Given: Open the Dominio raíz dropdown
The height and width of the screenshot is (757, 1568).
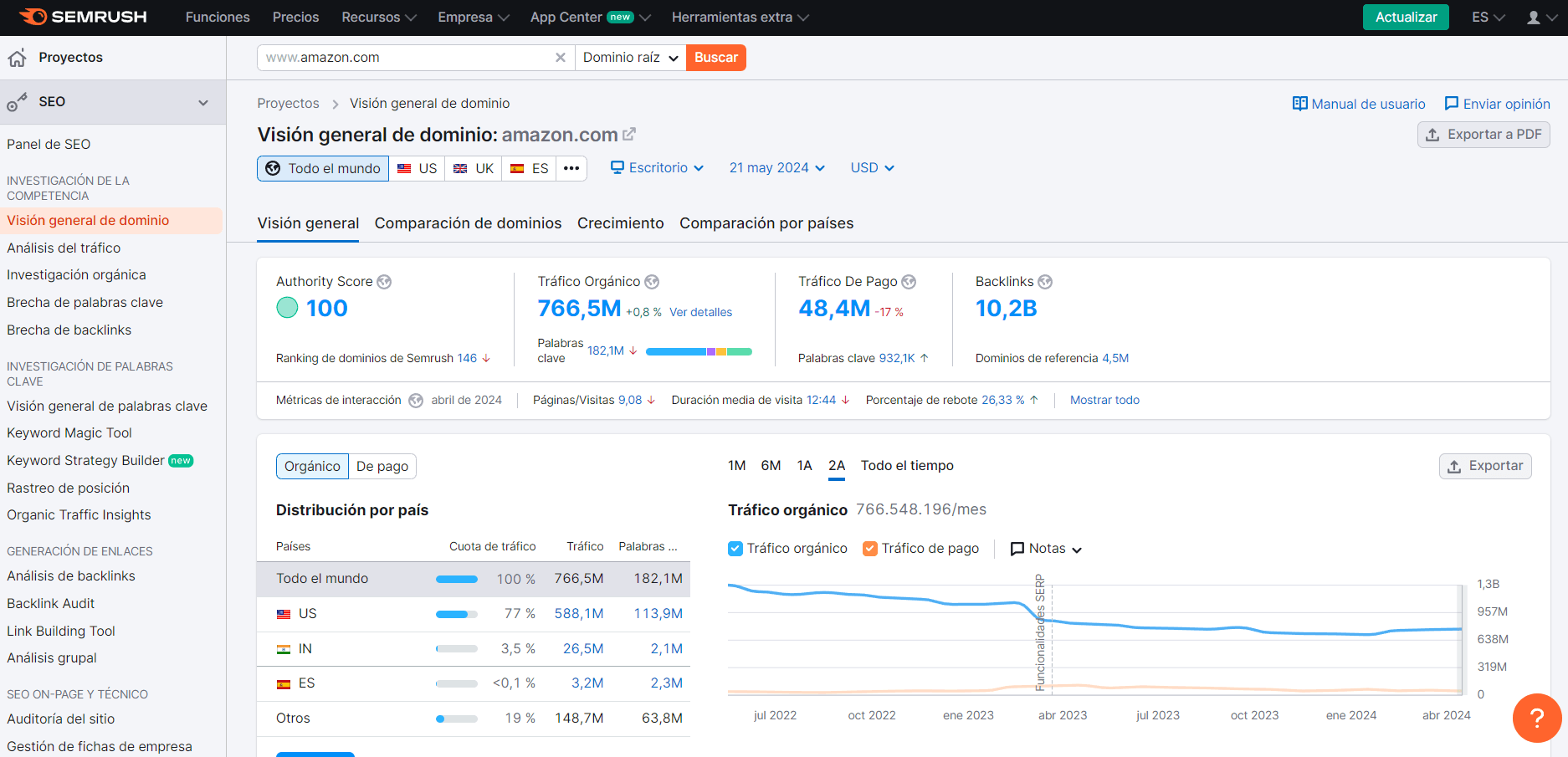Looking at the screenshot, I should click(x=629, y=57).
